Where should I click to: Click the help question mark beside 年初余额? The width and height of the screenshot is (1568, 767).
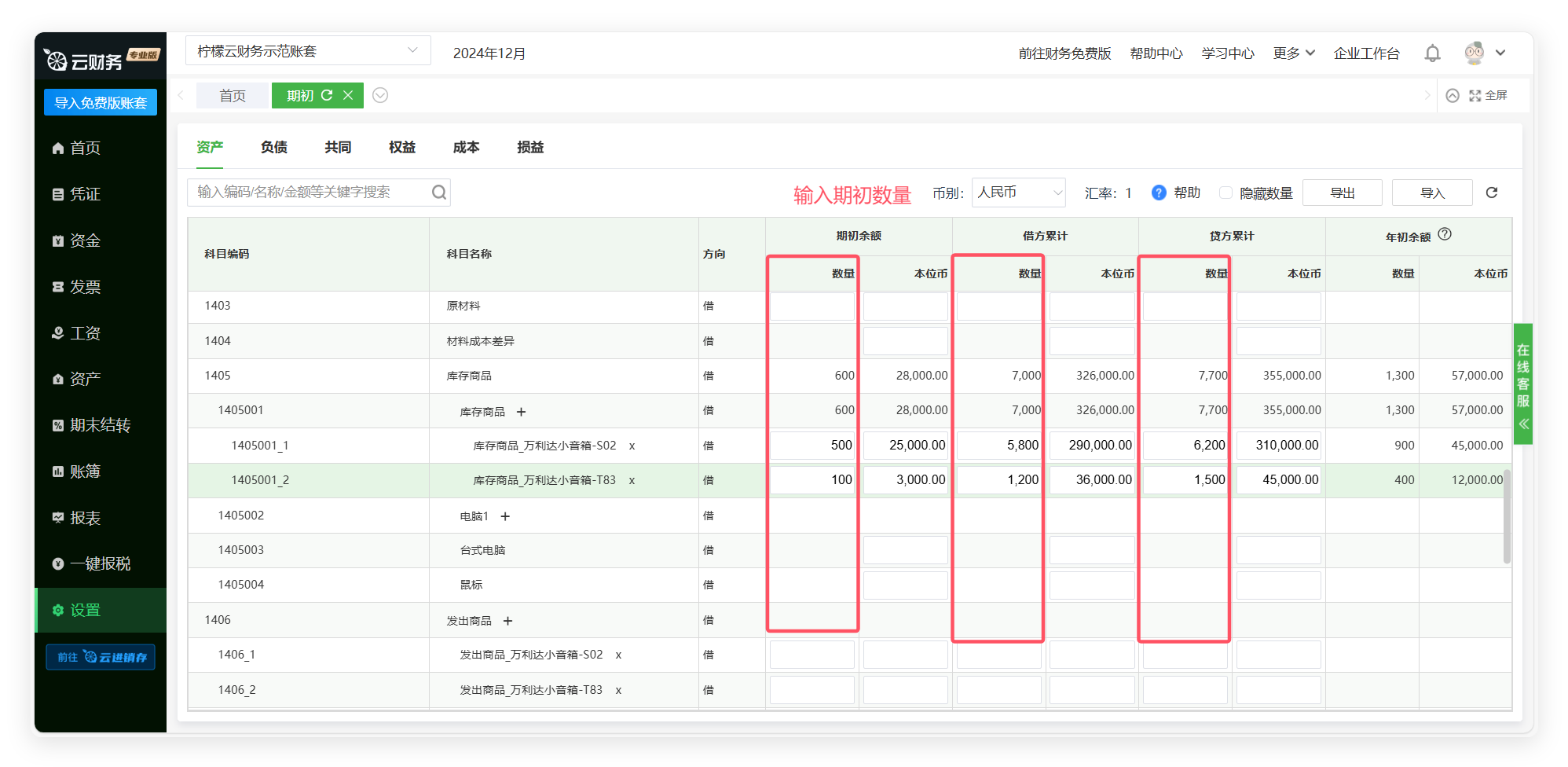pos(1445,234)
